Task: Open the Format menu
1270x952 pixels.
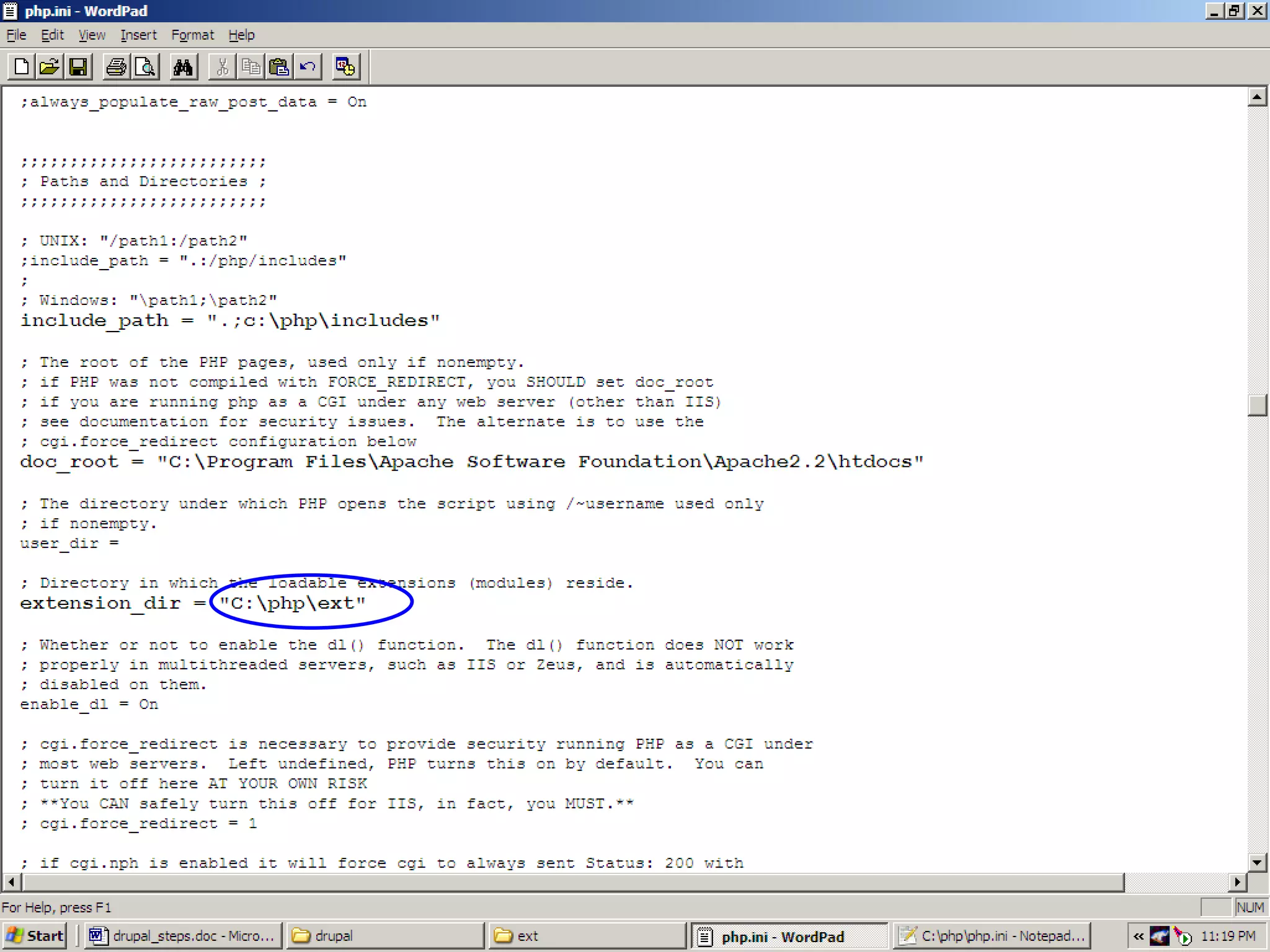Action: pyautogui.click(x=192, y=35)
